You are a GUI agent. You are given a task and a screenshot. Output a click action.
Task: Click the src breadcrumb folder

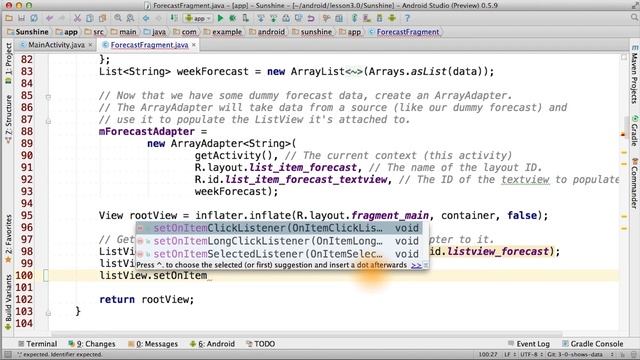click(94, 32)
